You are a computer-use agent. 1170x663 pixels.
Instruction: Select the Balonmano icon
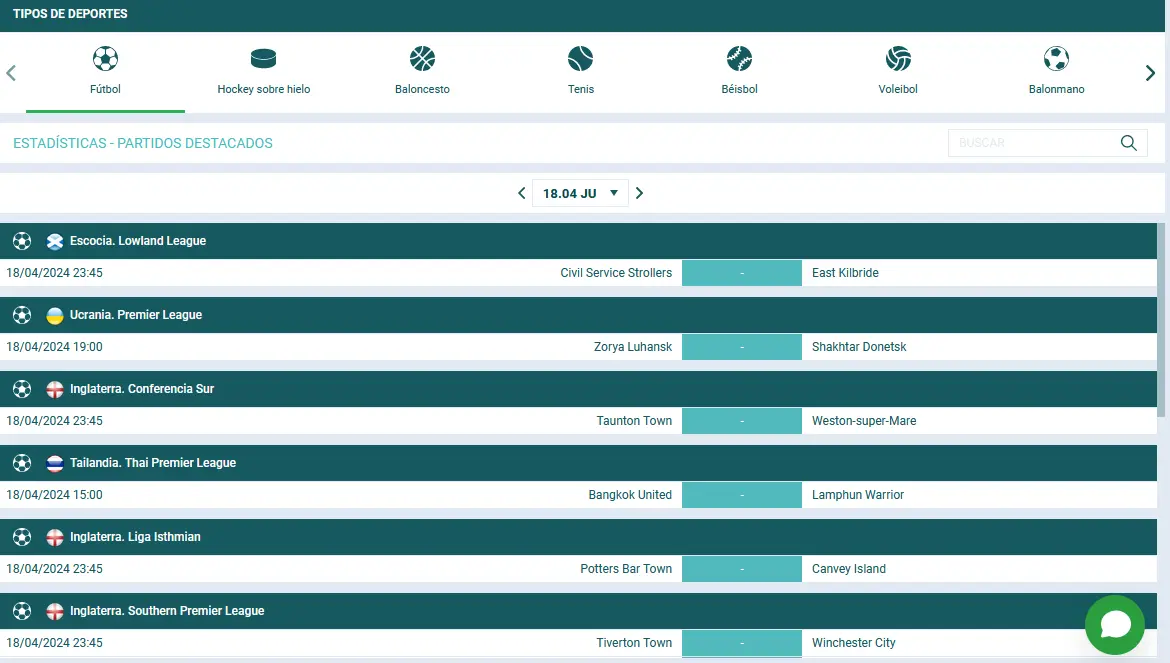(x=1056, y=59)
